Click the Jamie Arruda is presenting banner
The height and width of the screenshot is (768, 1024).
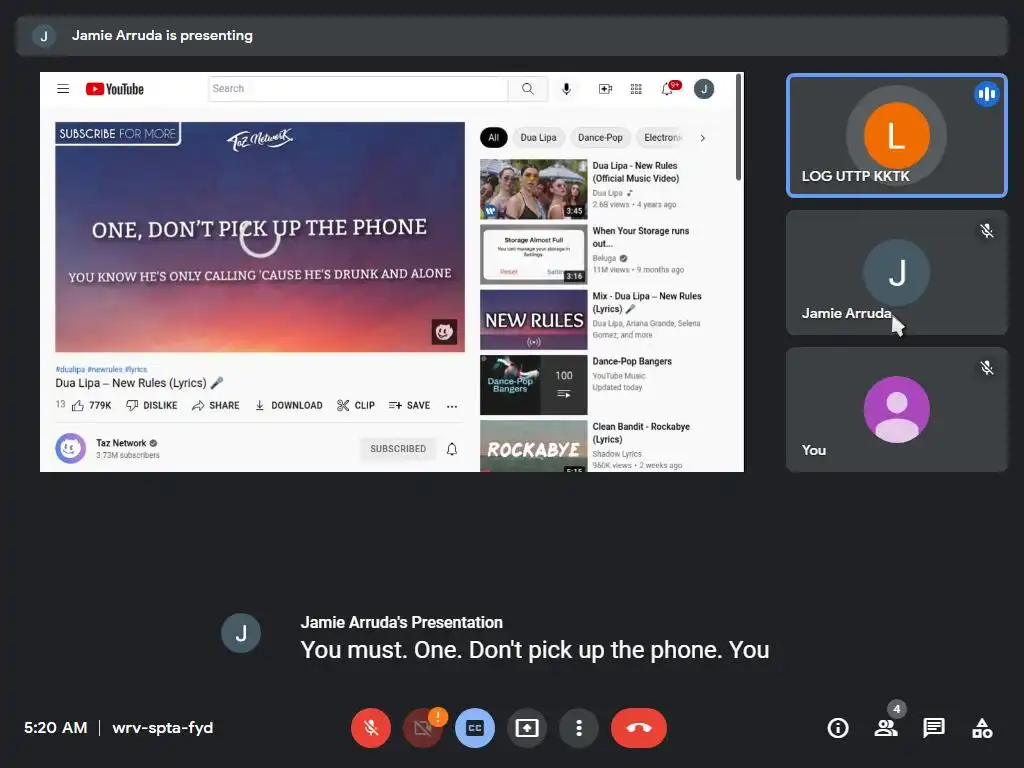(512, 36)
